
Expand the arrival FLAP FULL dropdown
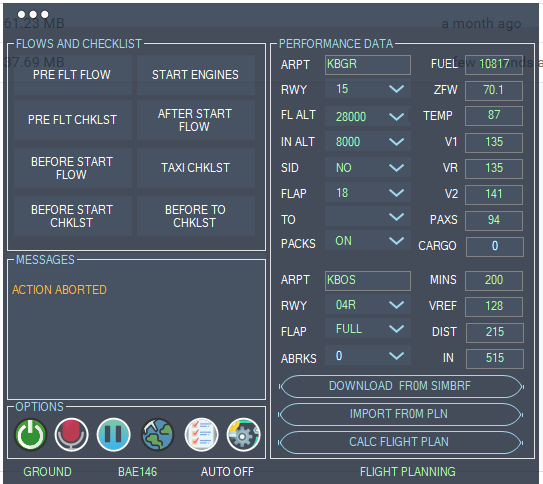coord(367,329)
